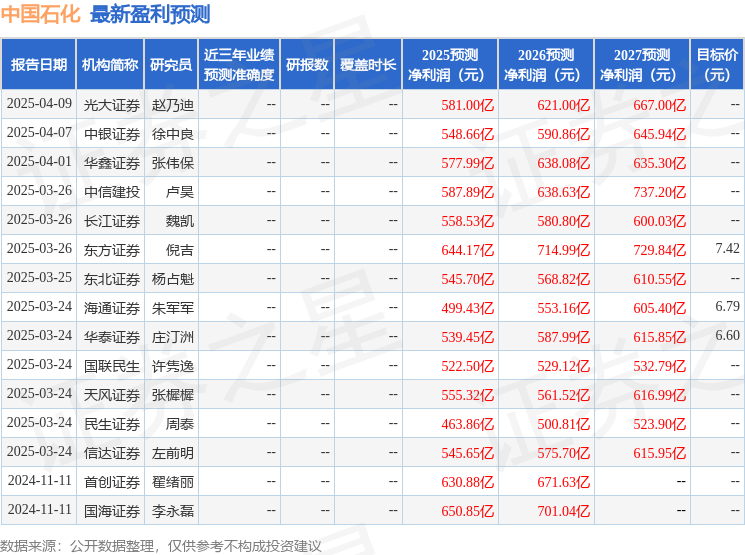Click the 民生证券 institution cell
This screenshot has width=745, height=555.
pos(112,424)
